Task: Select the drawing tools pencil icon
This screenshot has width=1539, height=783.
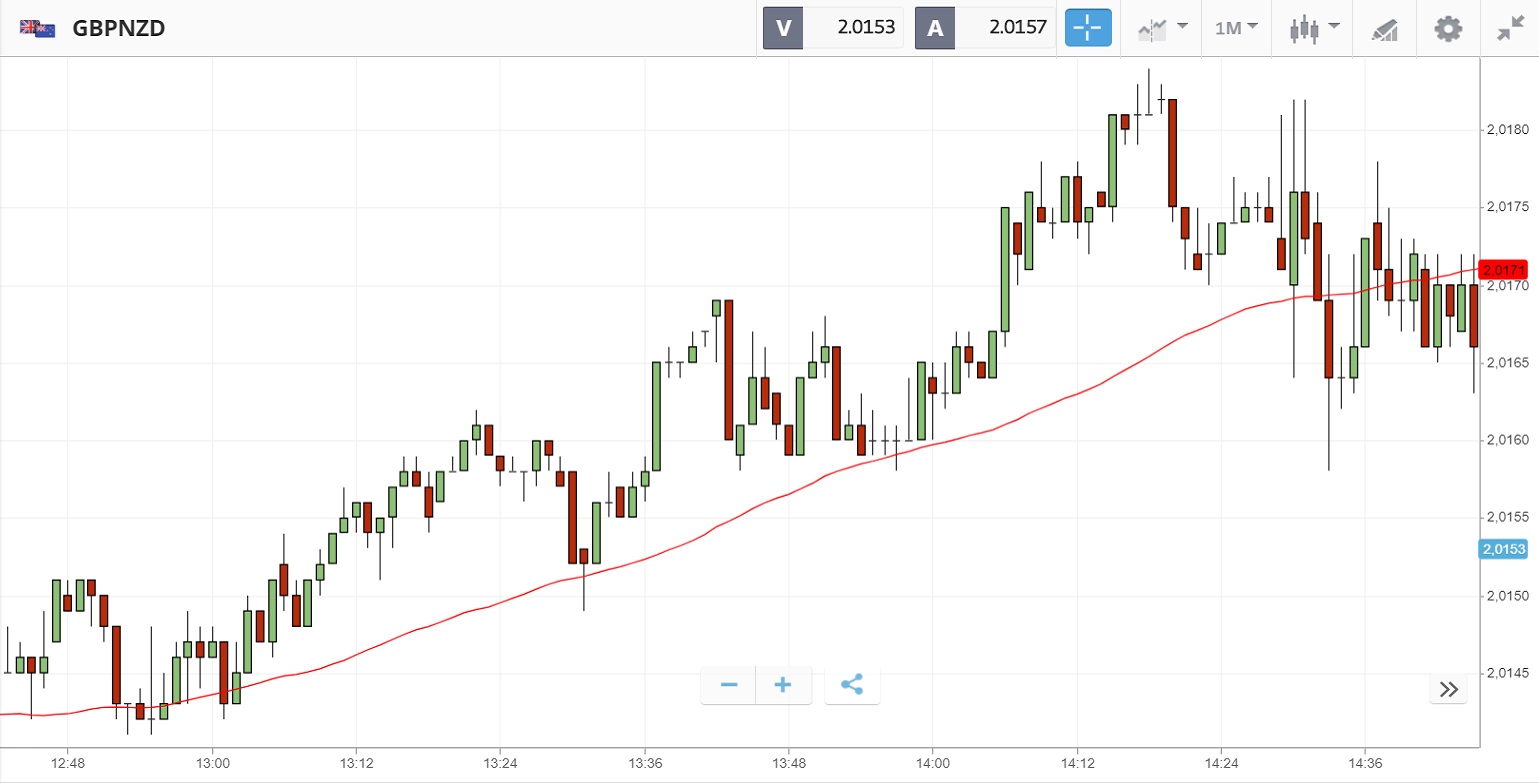Action: (1384, 28)
